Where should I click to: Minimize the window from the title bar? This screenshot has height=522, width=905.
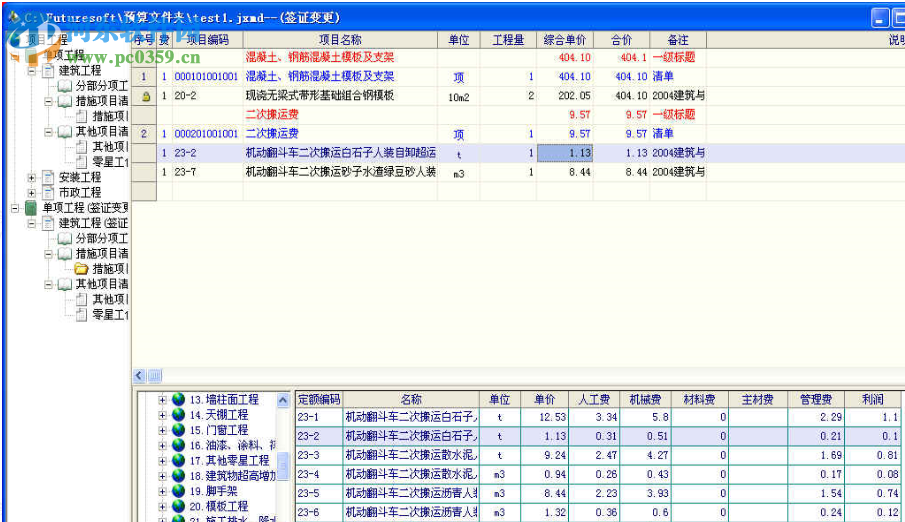click(880, 18)
